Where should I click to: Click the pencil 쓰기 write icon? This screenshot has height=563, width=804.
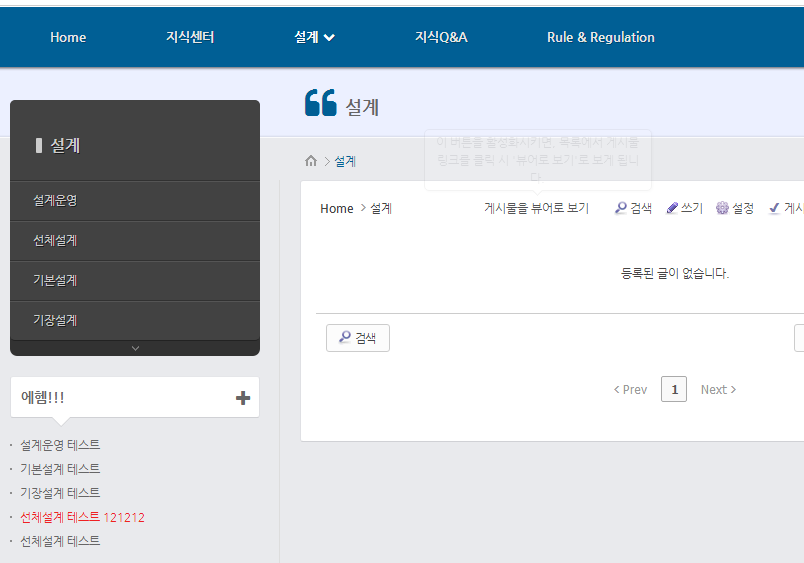point(672,208)
